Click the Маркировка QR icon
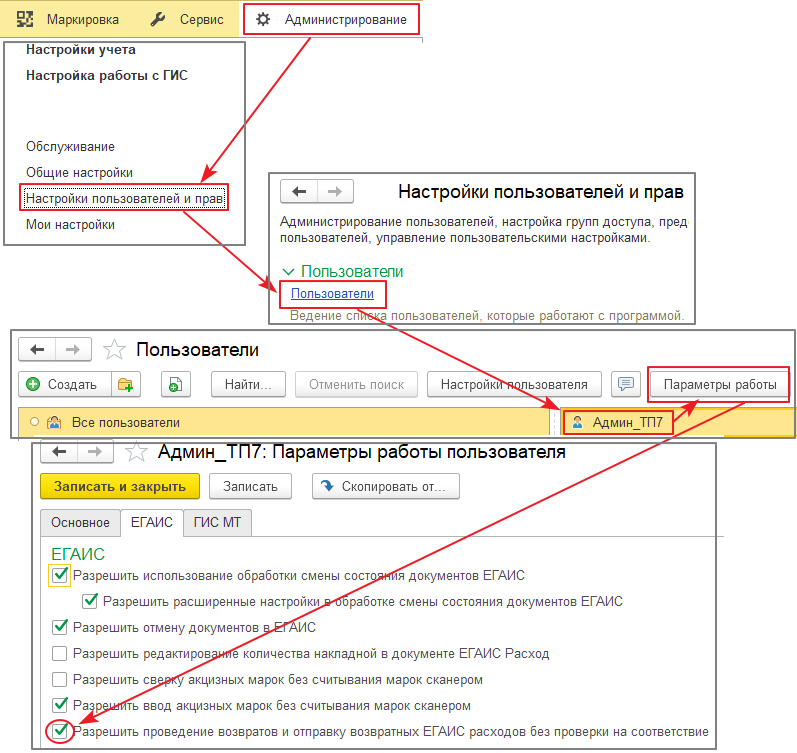 [24, 19]
